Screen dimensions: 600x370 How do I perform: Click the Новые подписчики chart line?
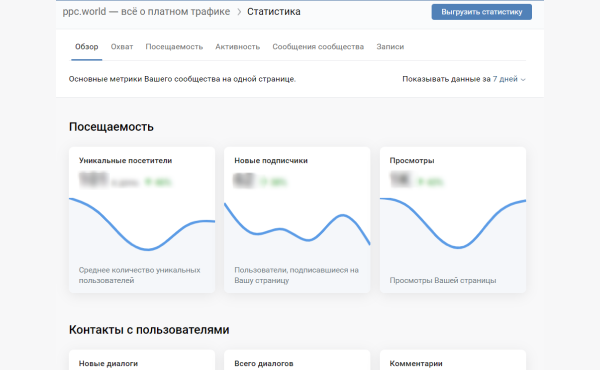tap(297, 228)
